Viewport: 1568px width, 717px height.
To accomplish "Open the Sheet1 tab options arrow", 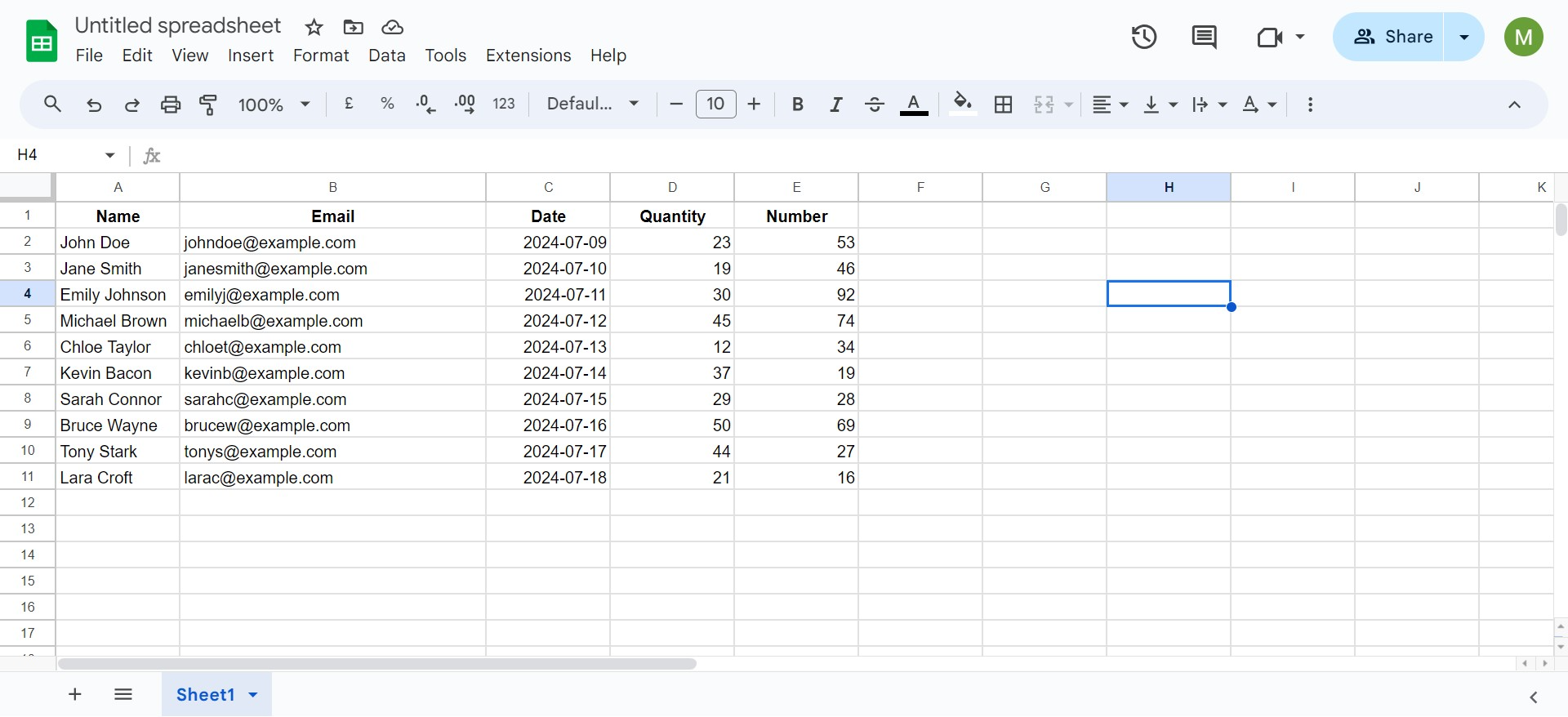I will [x=253, y=695].
